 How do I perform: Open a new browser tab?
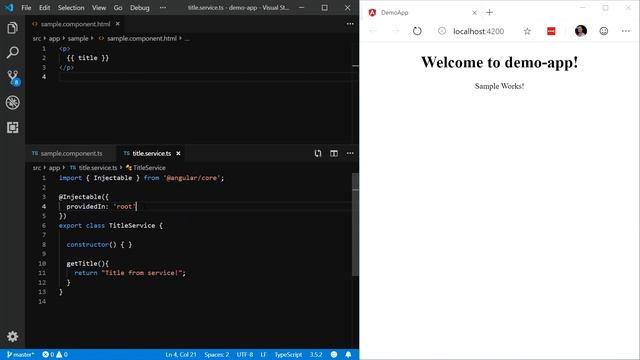pos(489,12)
